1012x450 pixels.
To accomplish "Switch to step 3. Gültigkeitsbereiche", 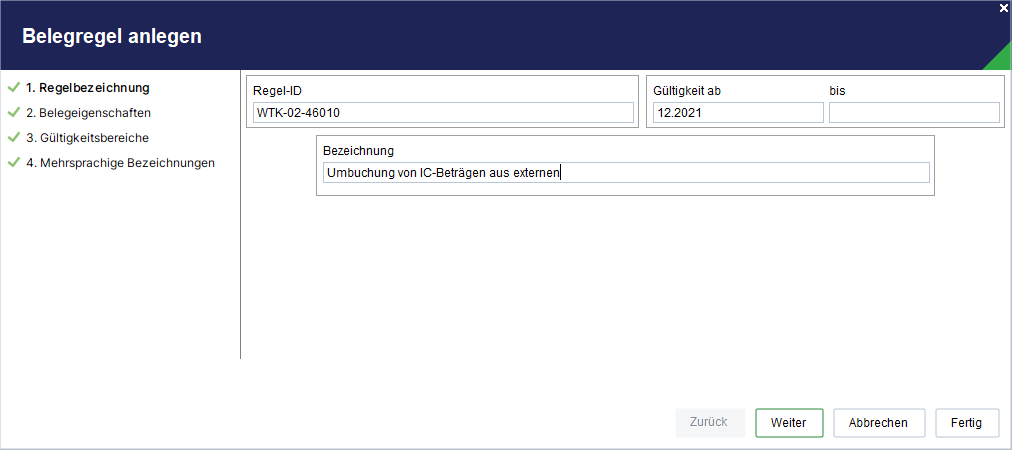I will point(88,138).
